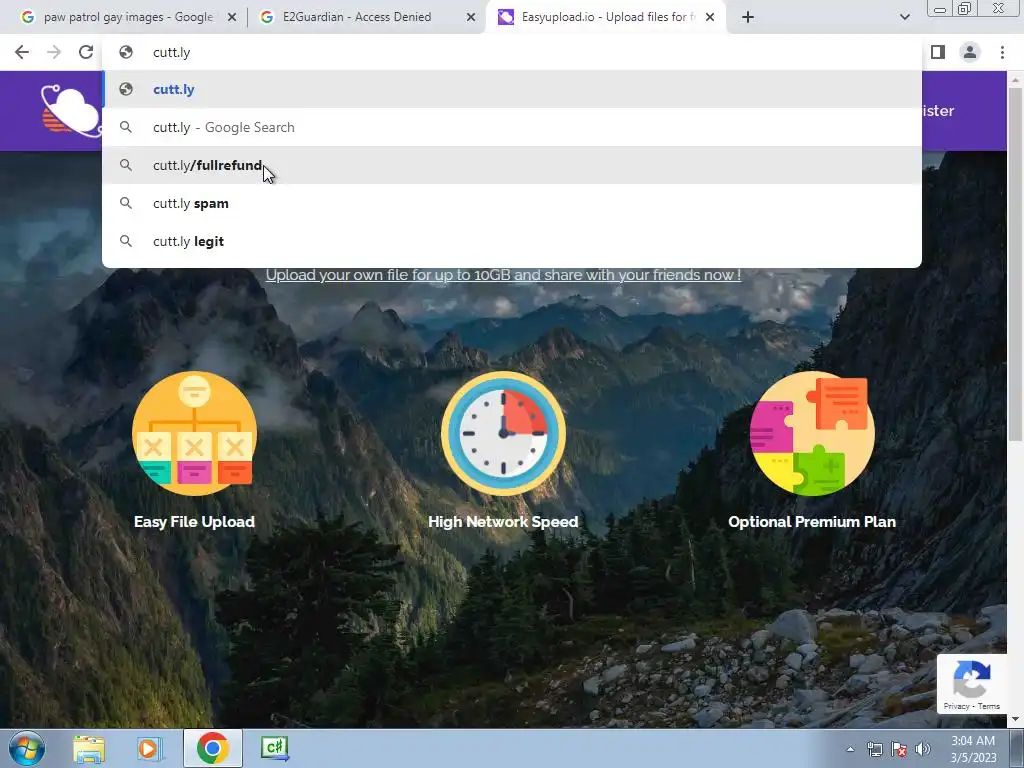
Task: Toggle the Chrome side panel icon
Action: click(x=938, y=52)
